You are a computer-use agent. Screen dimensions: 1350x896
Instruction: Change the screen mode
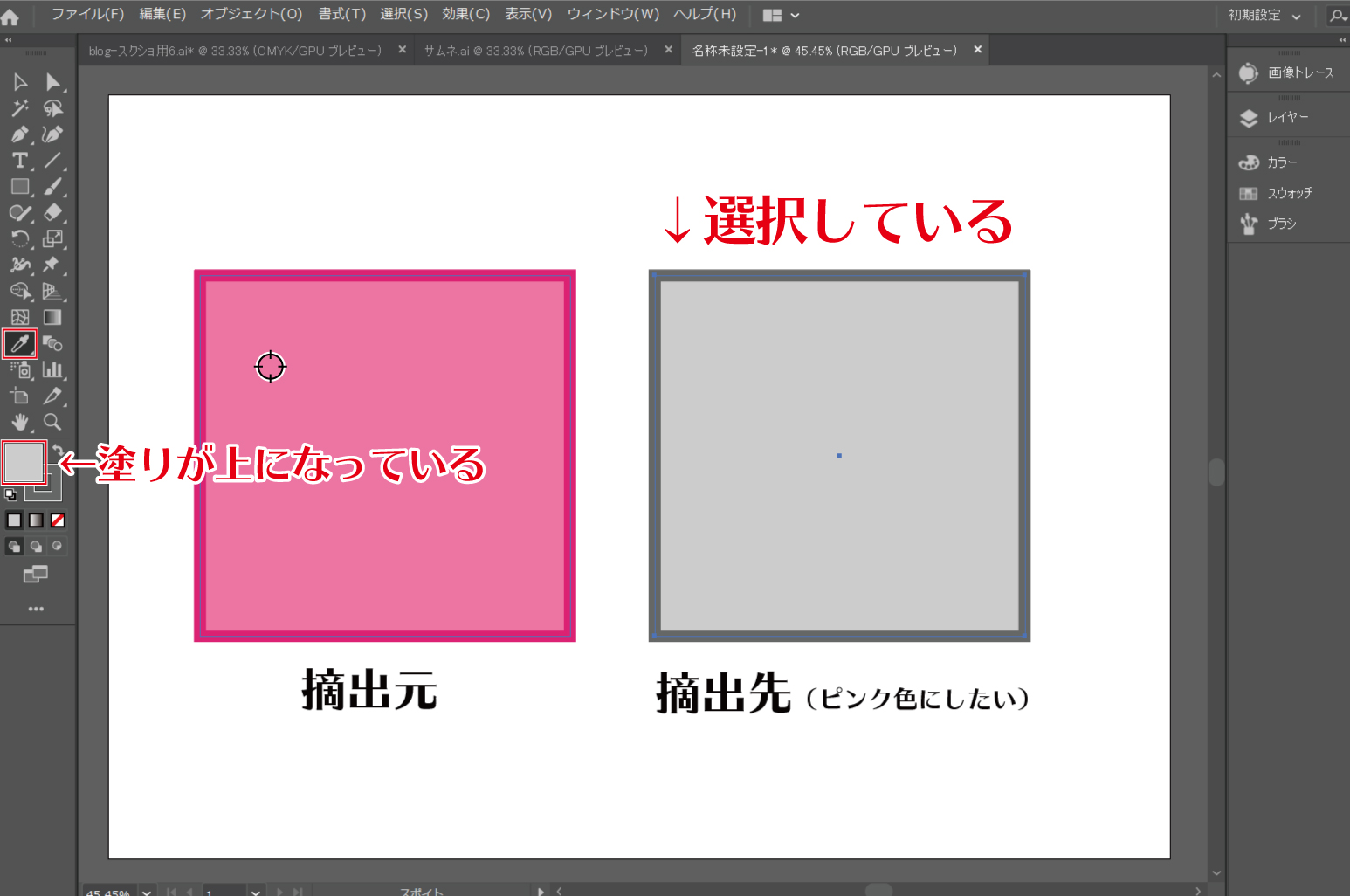(x=36, y=575)
